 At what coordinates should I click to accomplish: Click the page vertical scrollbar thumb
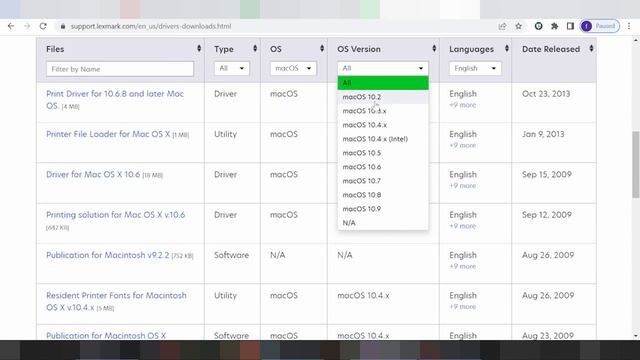[636, 164]
